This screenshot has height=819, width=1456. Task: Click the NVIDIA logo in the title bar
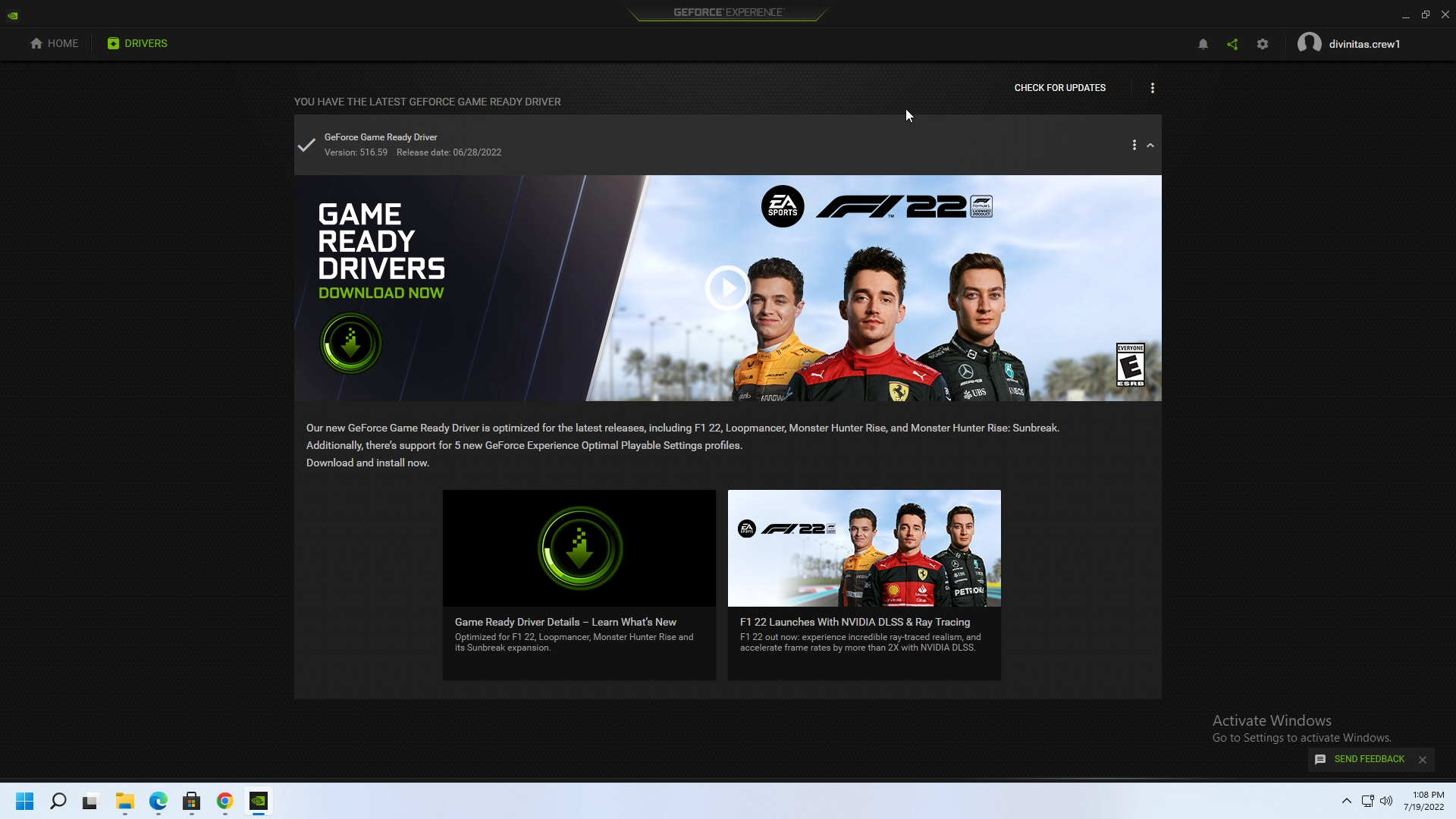coord(13,14)
